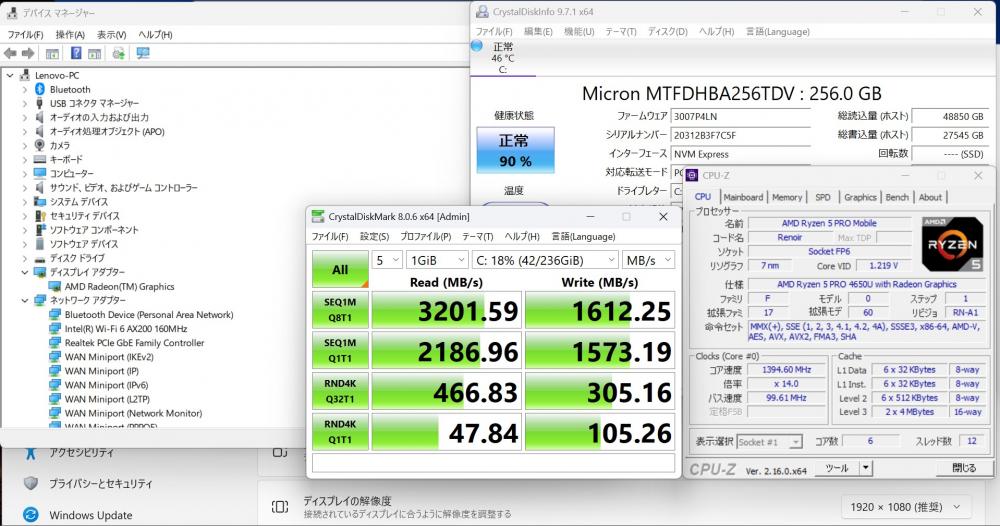Open the MB/s unit dropdown
Image resolution: width=1000 pixels, height=526 pixels.
click(649, 260)
